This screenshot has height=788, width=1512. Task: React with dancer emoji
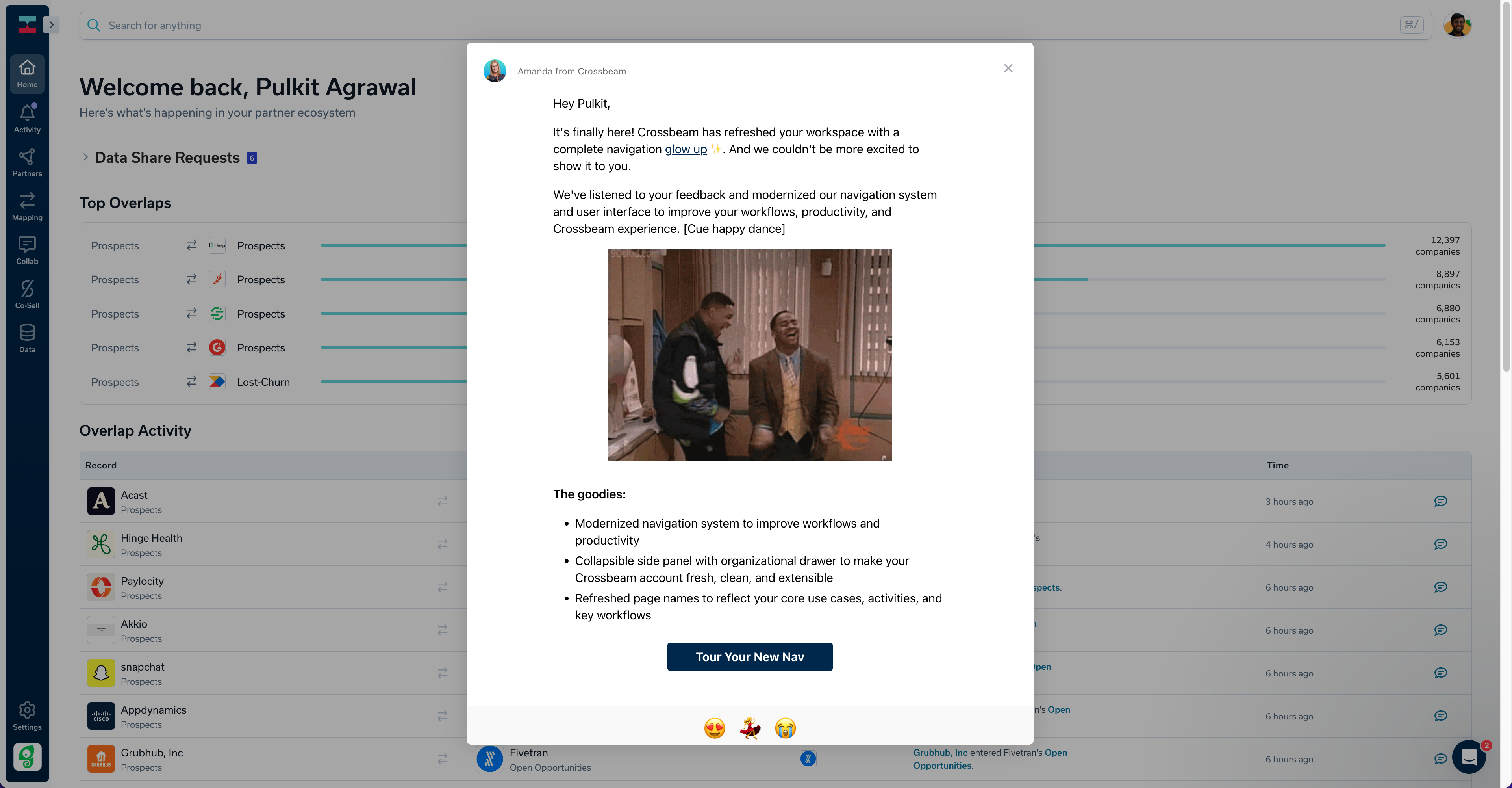tap(750, 728)
